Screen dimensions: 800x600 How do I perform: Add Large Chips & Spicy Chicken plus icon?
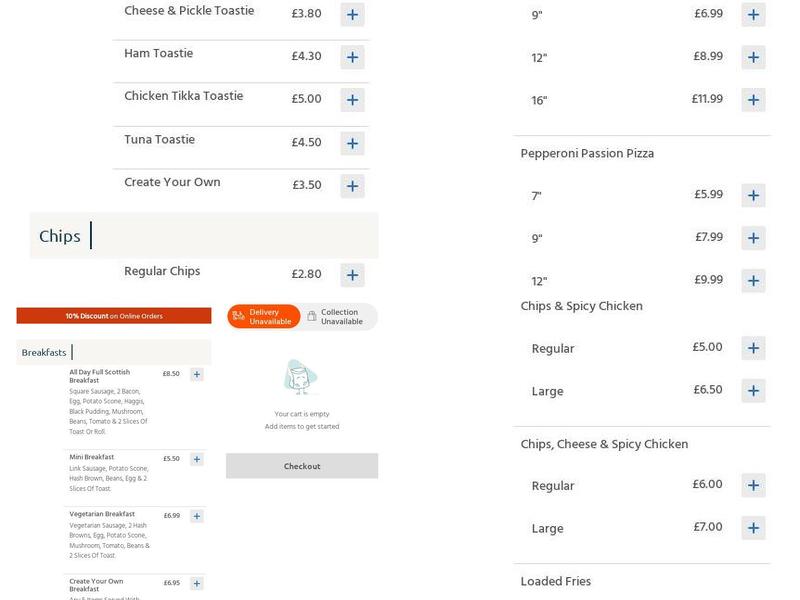(752, 391)
